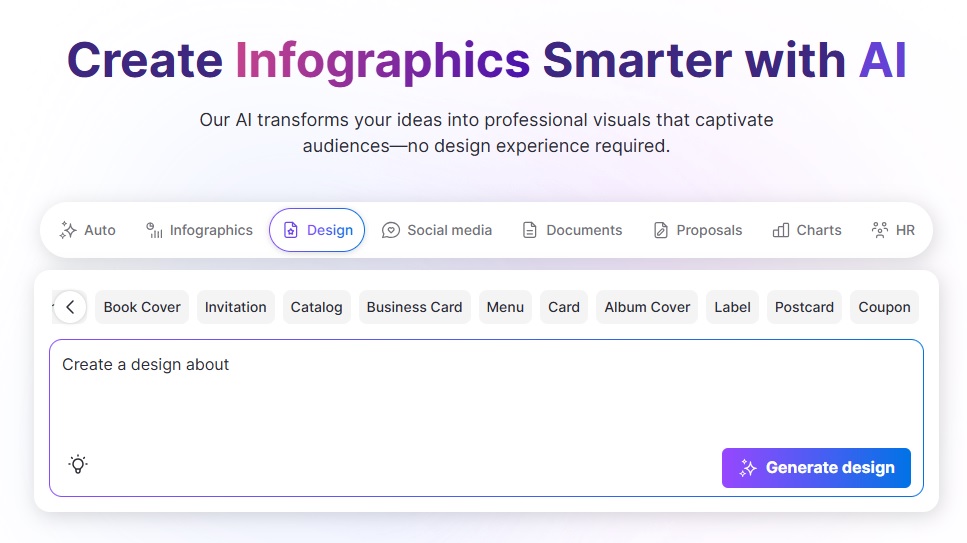Image resolution: width=967 pixels, height=543 pixels.
Task: Switch to the Documents tab
Action: tap(572, 230)
